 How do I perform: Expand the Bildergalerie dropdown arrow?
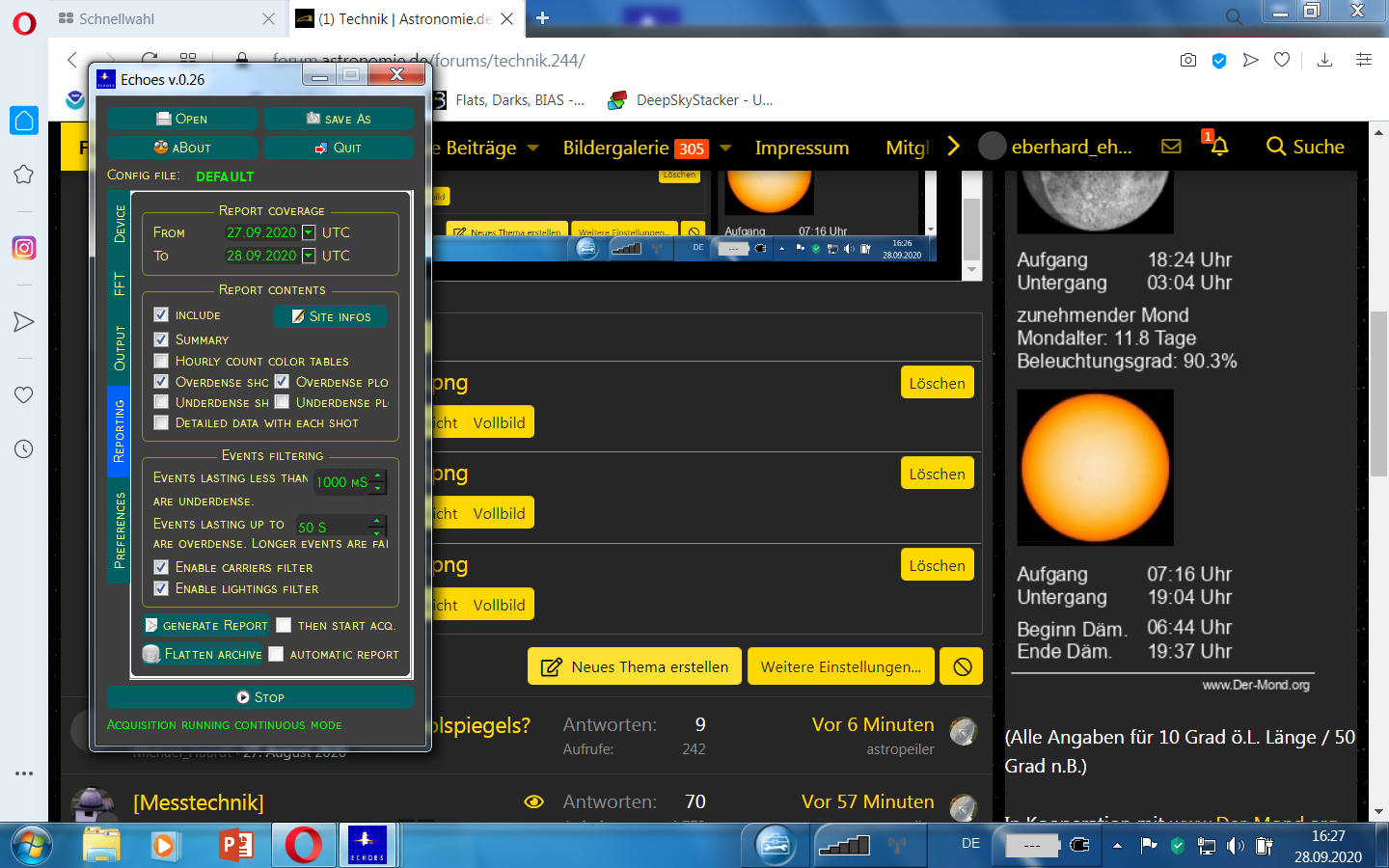(x=725, y=148)
